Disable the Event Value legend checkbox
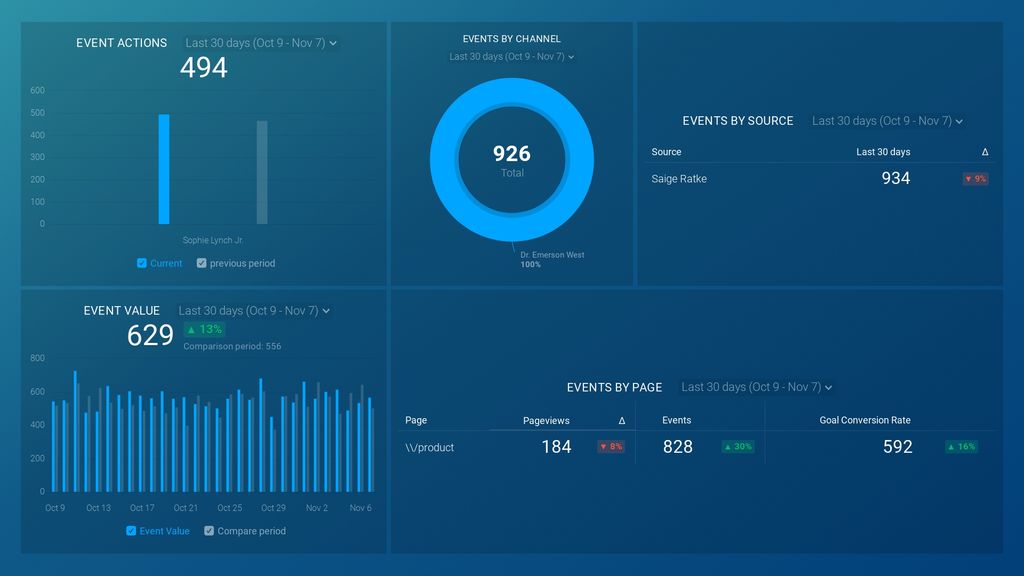The width and height of the screenshot is (1024, 576). pos(131,531)
